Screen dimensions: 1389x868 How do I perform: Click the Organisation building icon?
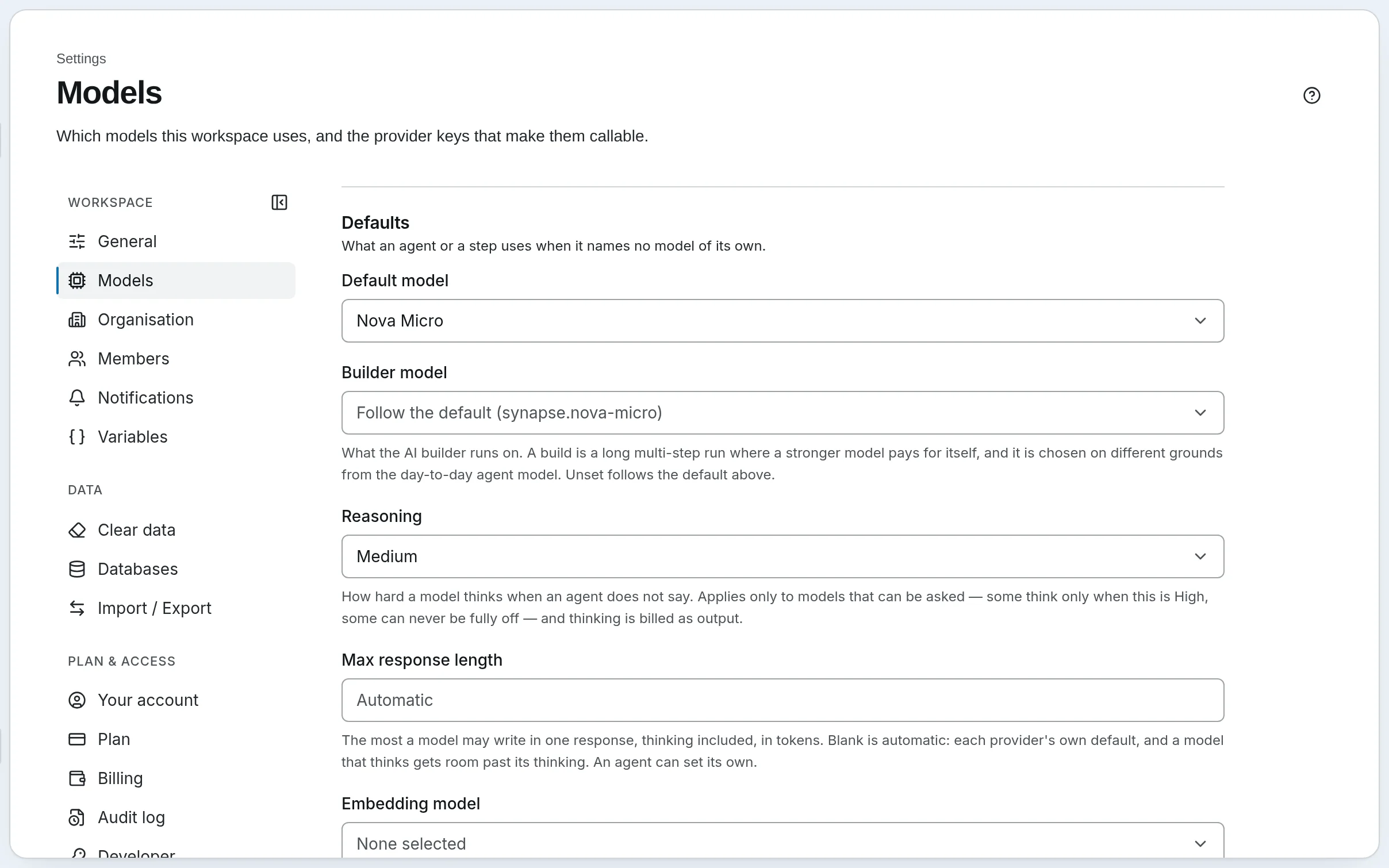click(77, 320)
